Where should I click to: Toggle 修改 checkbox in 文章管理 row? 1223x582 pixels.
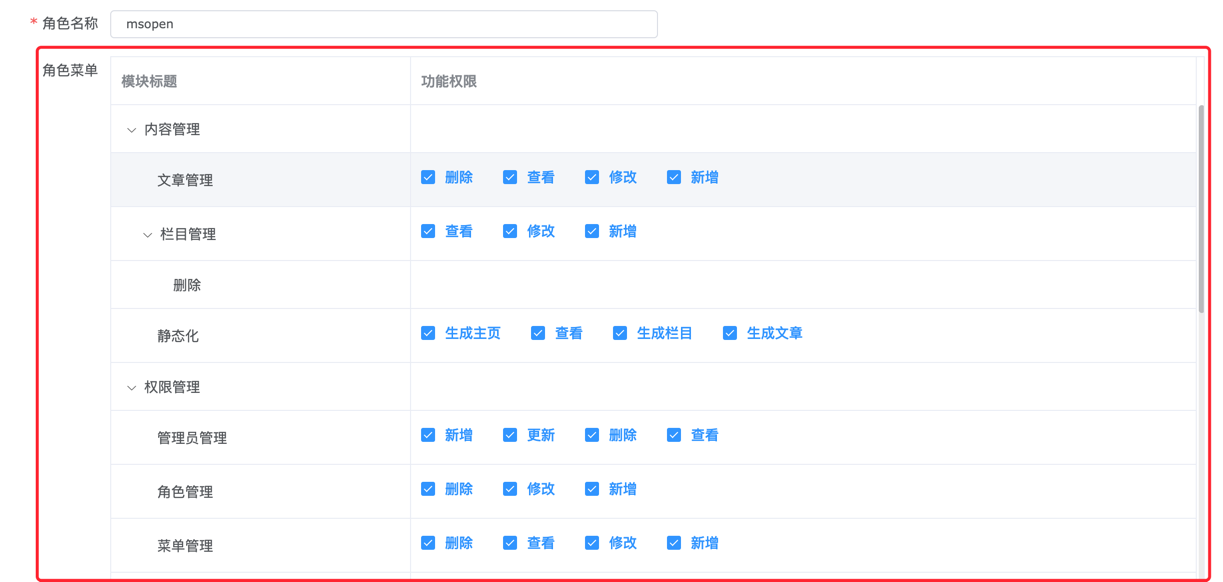click(592, 177)
